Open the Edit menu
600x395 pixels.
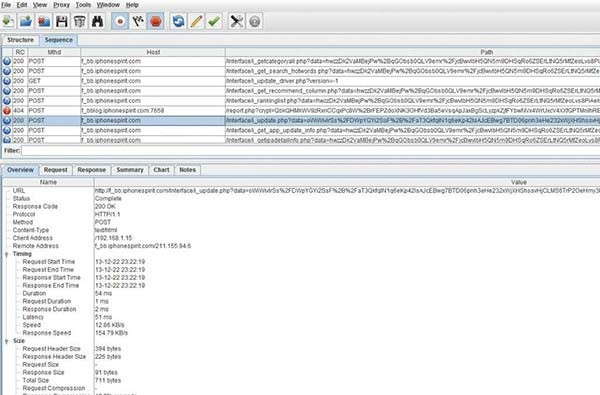click(22, 5)
